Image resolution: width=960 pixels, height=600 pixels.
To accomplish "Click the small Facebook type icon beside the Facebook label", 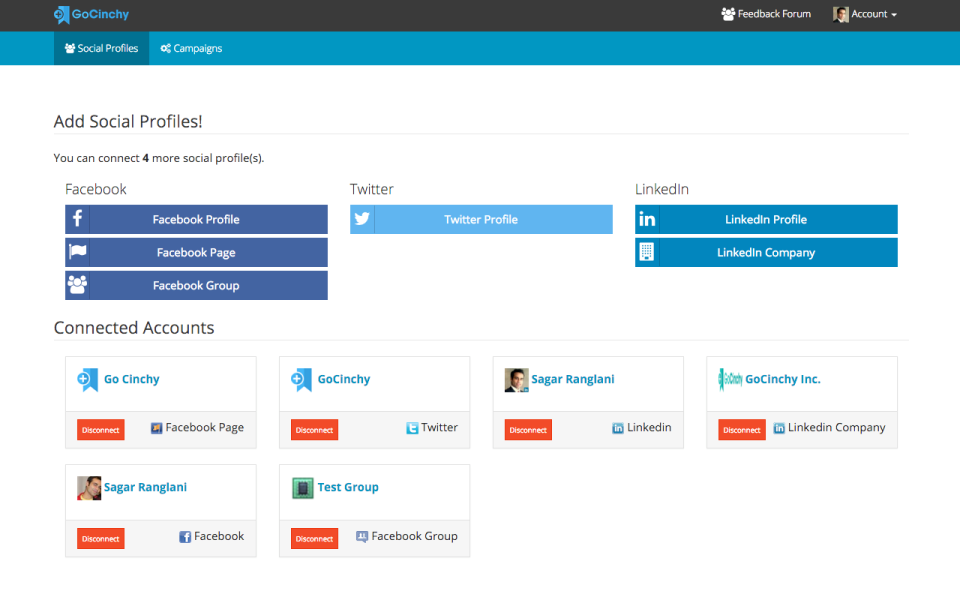I will point(185,537).
